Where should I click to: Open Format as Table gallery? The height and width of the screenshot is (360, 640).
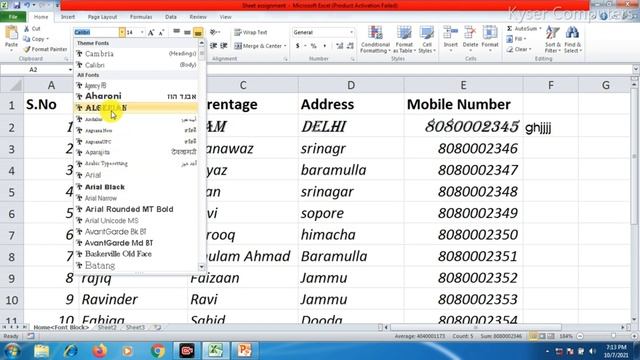click(404, 39)
